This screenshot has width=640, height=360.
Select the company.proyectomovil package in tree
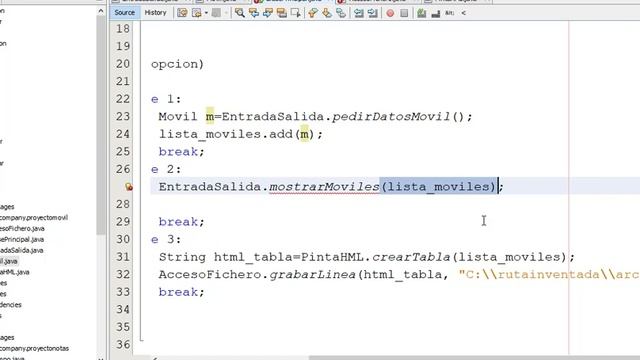[x=34, y=218]
